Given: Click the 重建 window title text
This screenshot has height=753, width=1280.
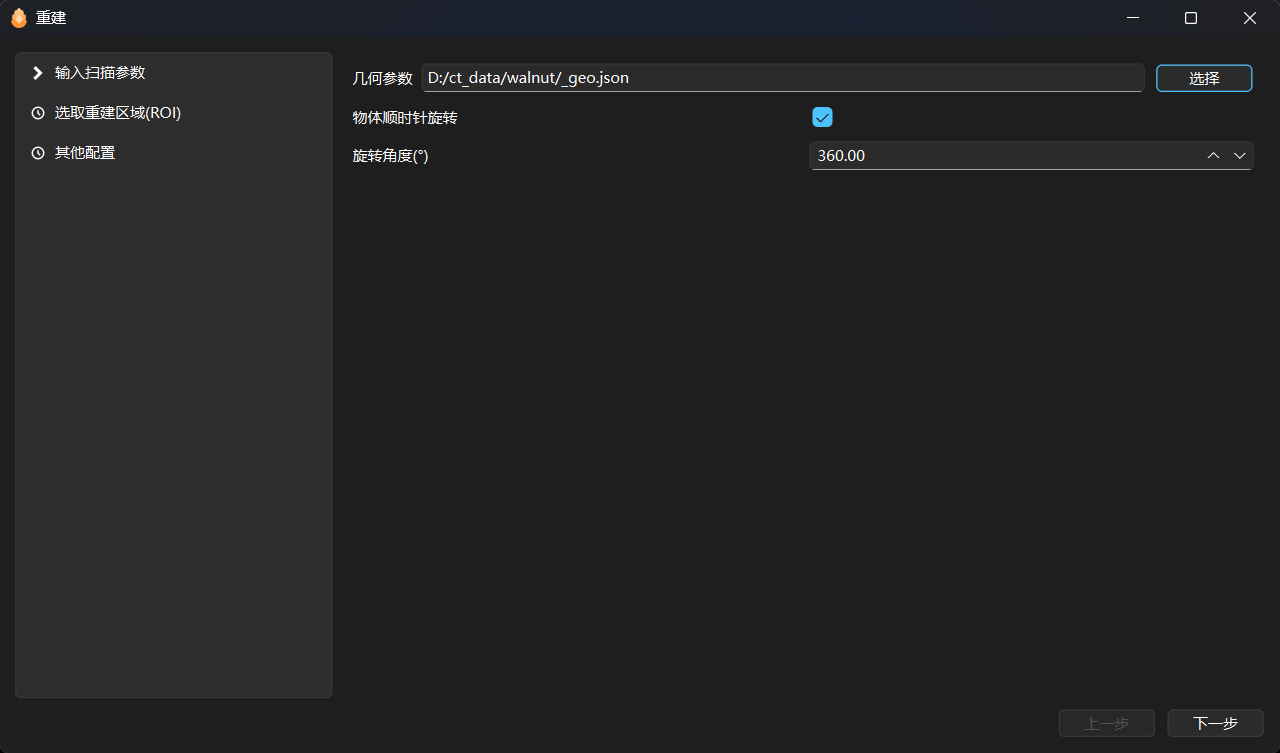Looking at the screenshot, I should pyautogui.click(x=51, y=18).
